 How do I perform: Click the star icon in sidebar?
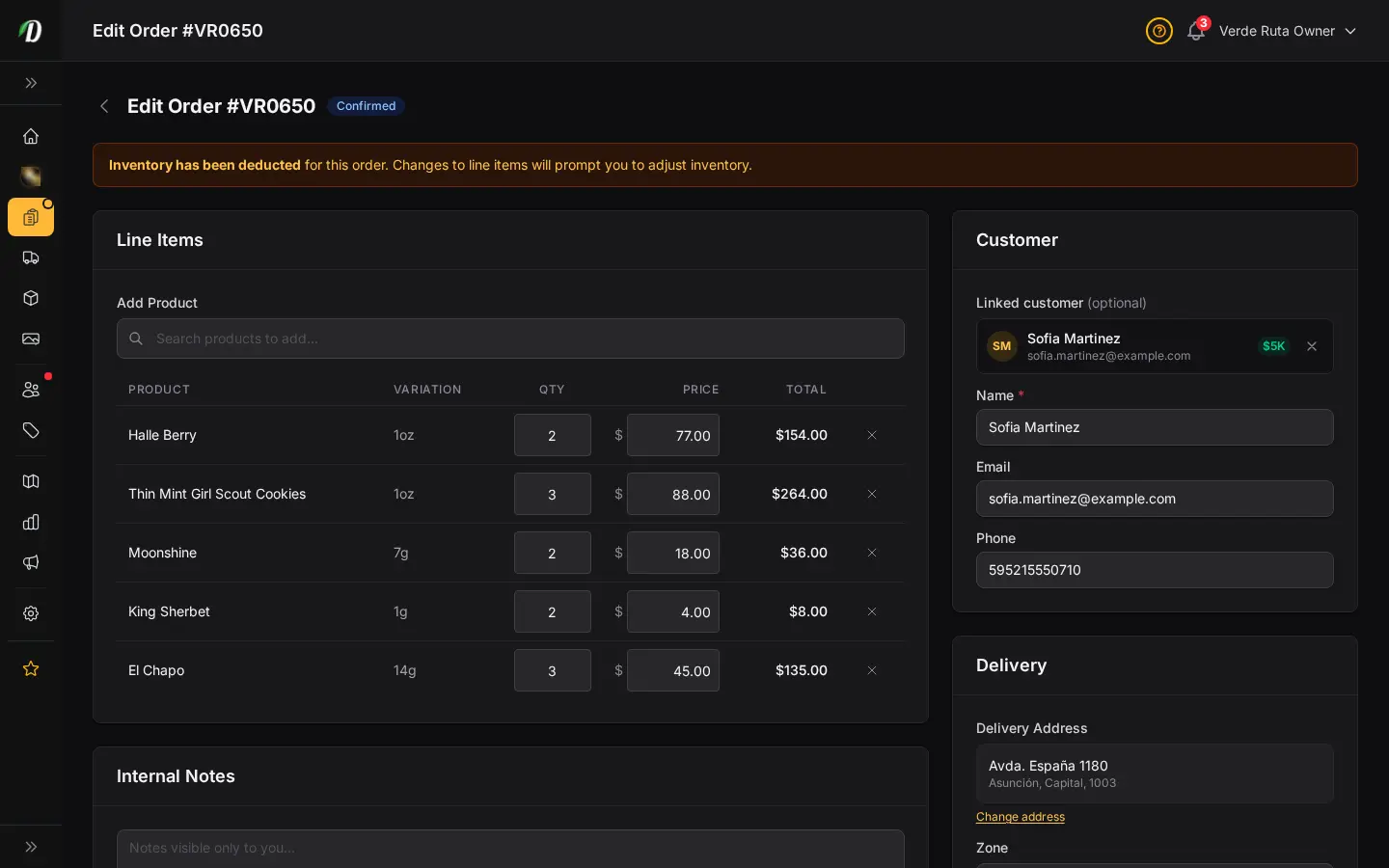(31, 668)
